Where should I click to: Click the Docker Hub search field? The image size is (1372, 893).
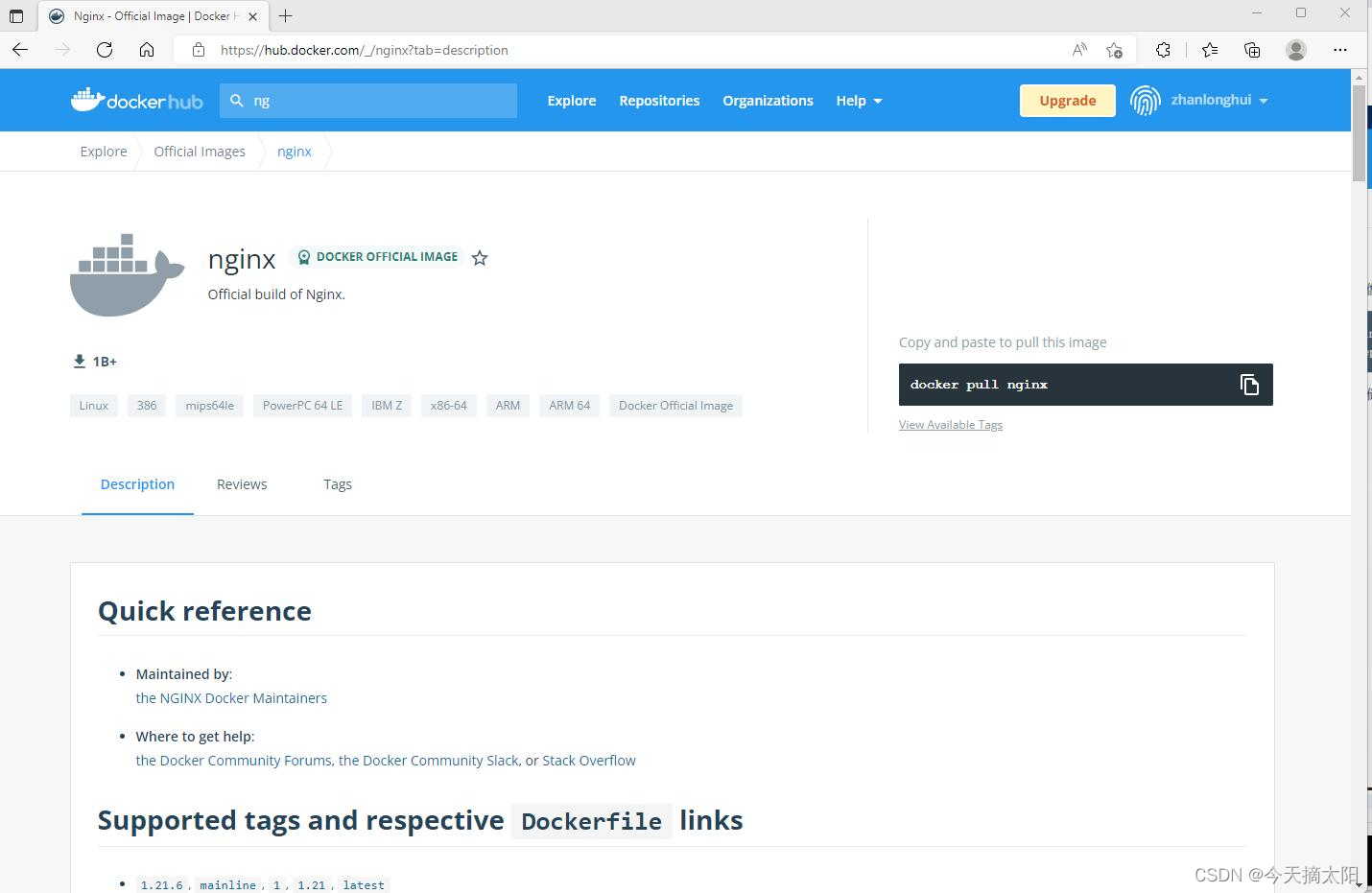click(x=368, y=100)
